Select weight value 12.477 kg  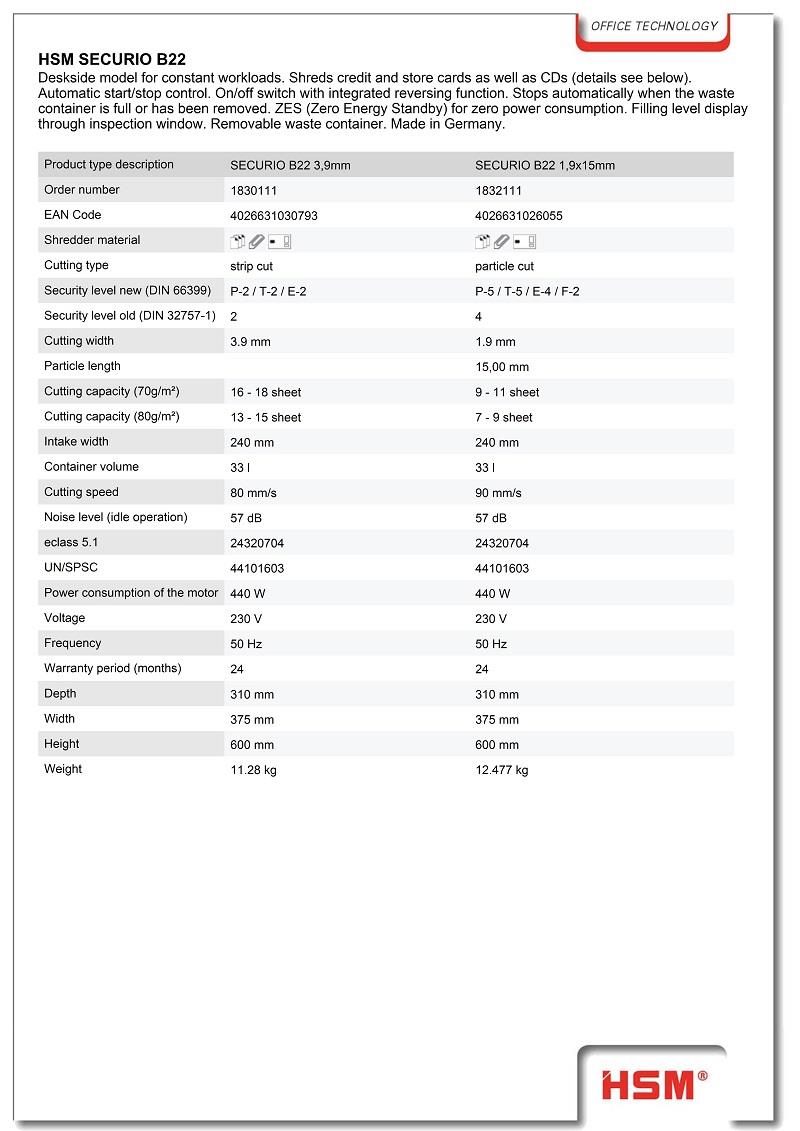pyautogui.click(x=501, y=770)
